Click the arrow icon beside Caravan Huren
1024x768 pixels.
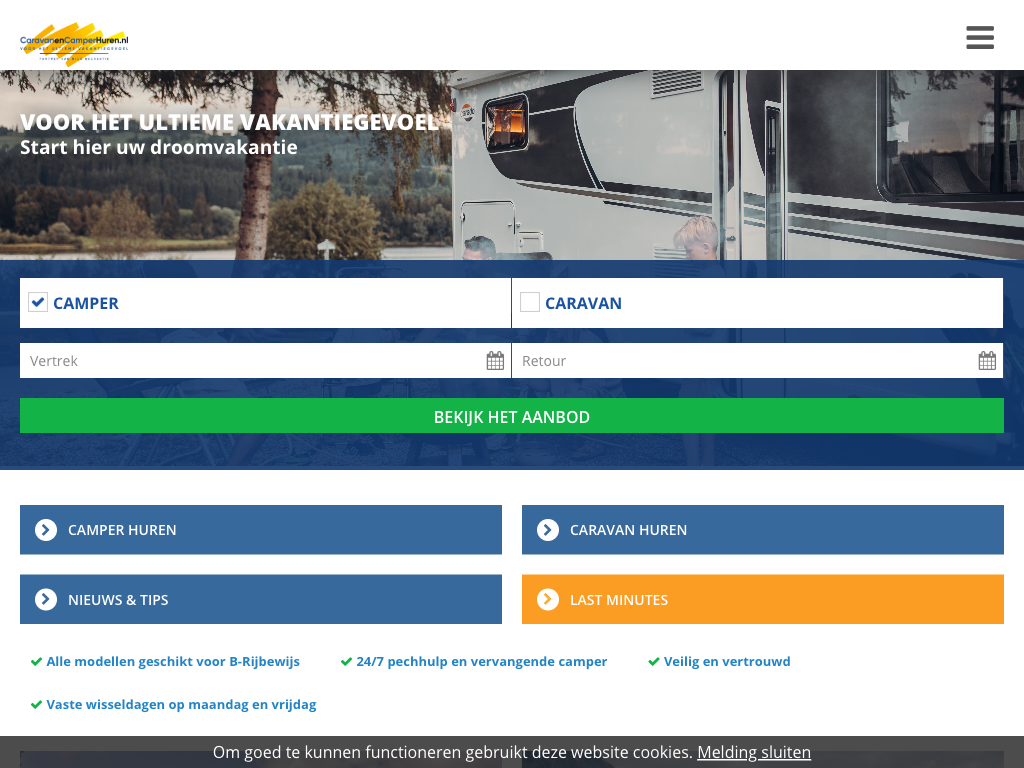click(x=548, y=530)
